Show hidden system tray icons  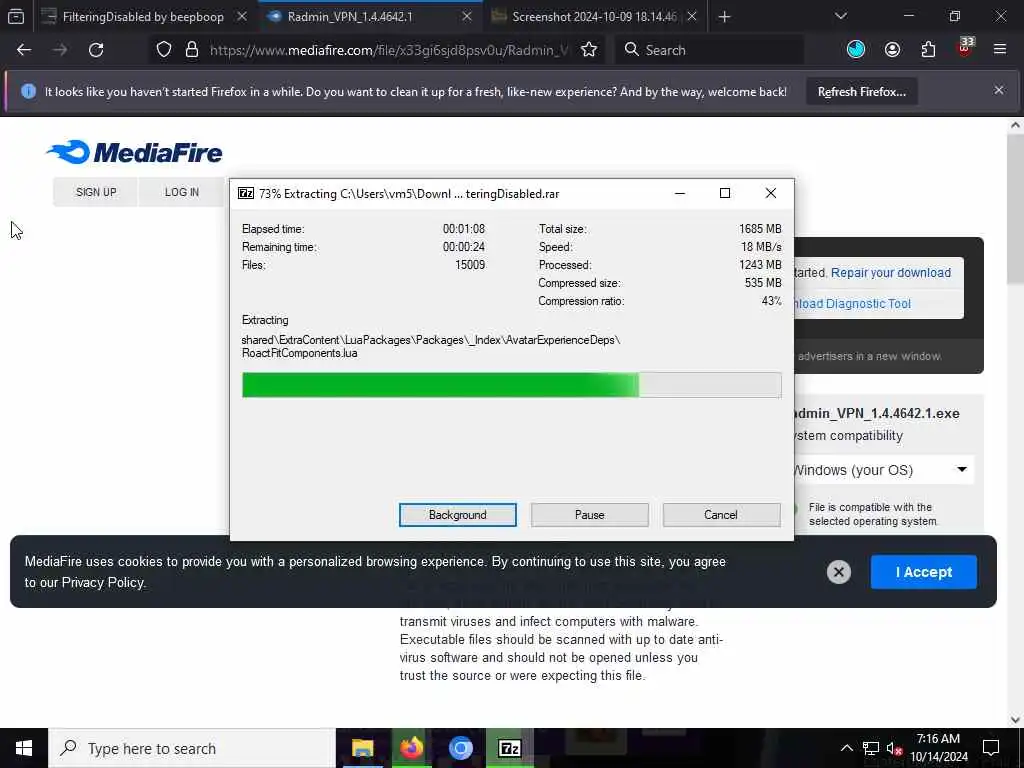(846, 748)
